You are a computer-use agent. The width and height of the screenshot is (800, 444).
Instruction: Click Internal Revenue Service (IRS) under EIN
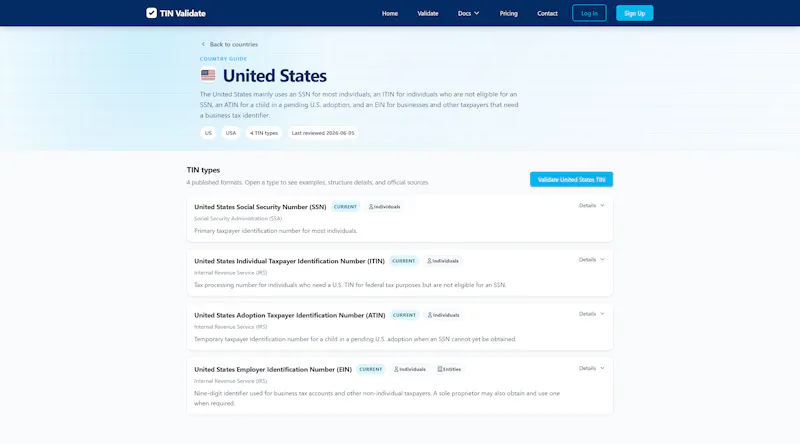[231, 381]
